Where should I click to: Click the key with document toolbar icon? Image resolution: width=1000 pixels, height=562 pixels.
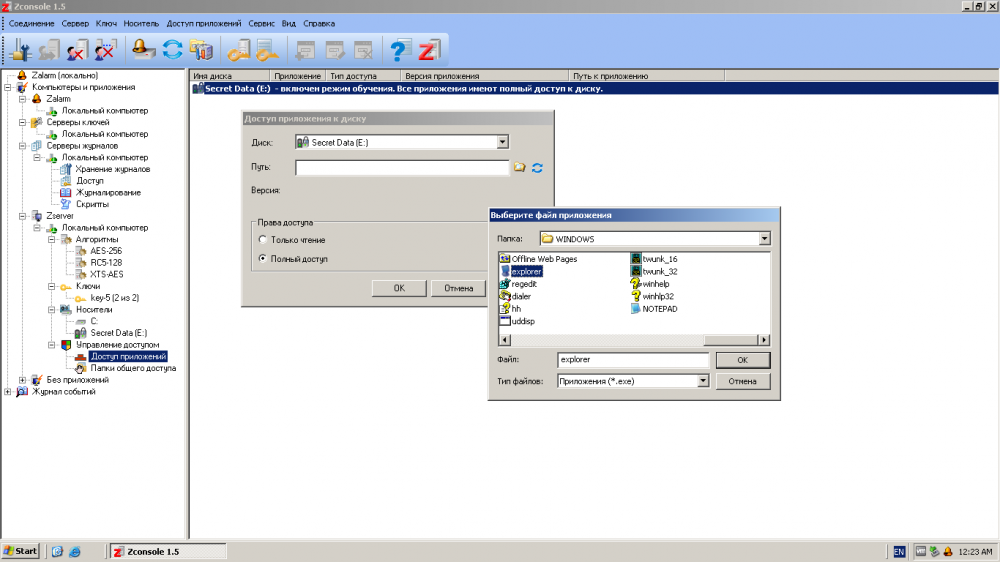pos(267,50)
